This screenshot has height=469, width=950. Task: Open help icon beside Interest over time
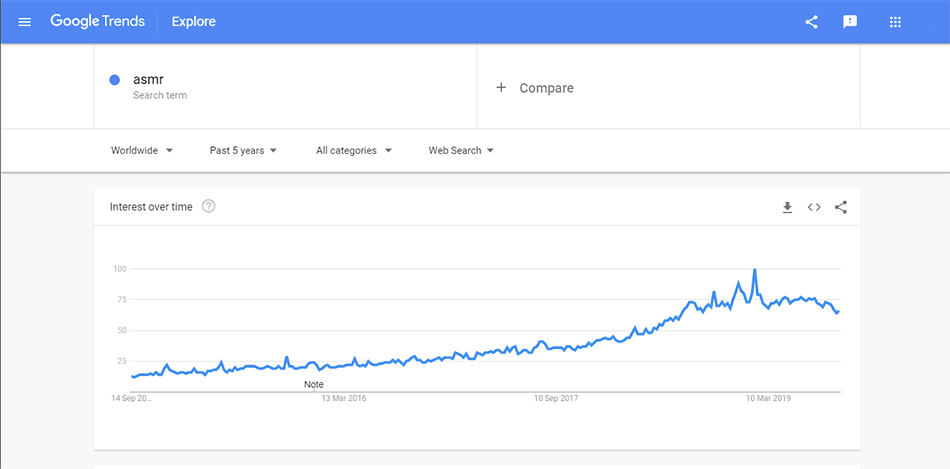[x=208, y=207]
